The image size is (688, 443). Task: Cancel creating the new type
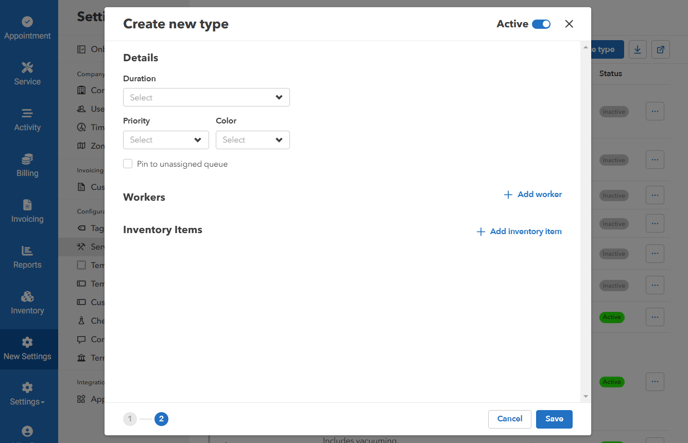[509, 419]
